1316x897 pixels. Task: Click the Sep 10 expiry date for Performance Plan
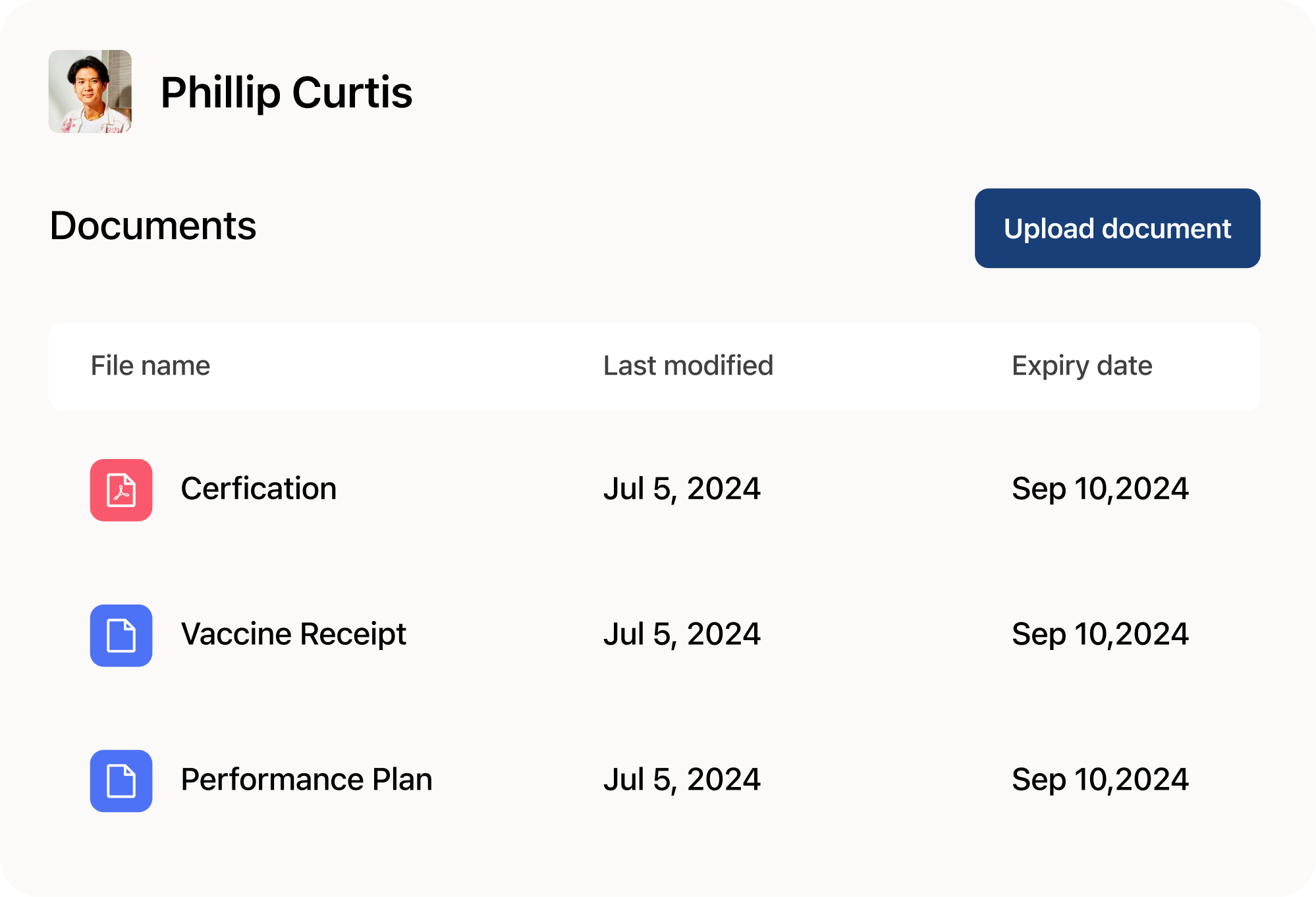point(1100,780)
